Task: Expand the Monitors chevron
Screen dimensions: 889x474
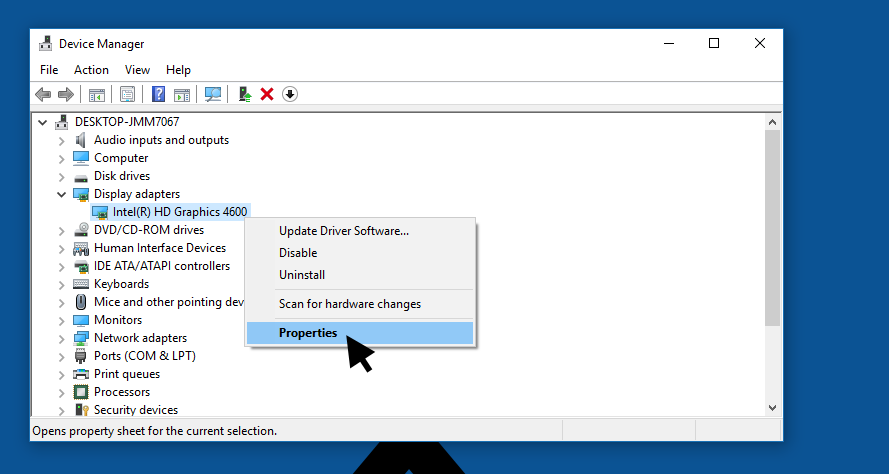Action: click(61, 320)
